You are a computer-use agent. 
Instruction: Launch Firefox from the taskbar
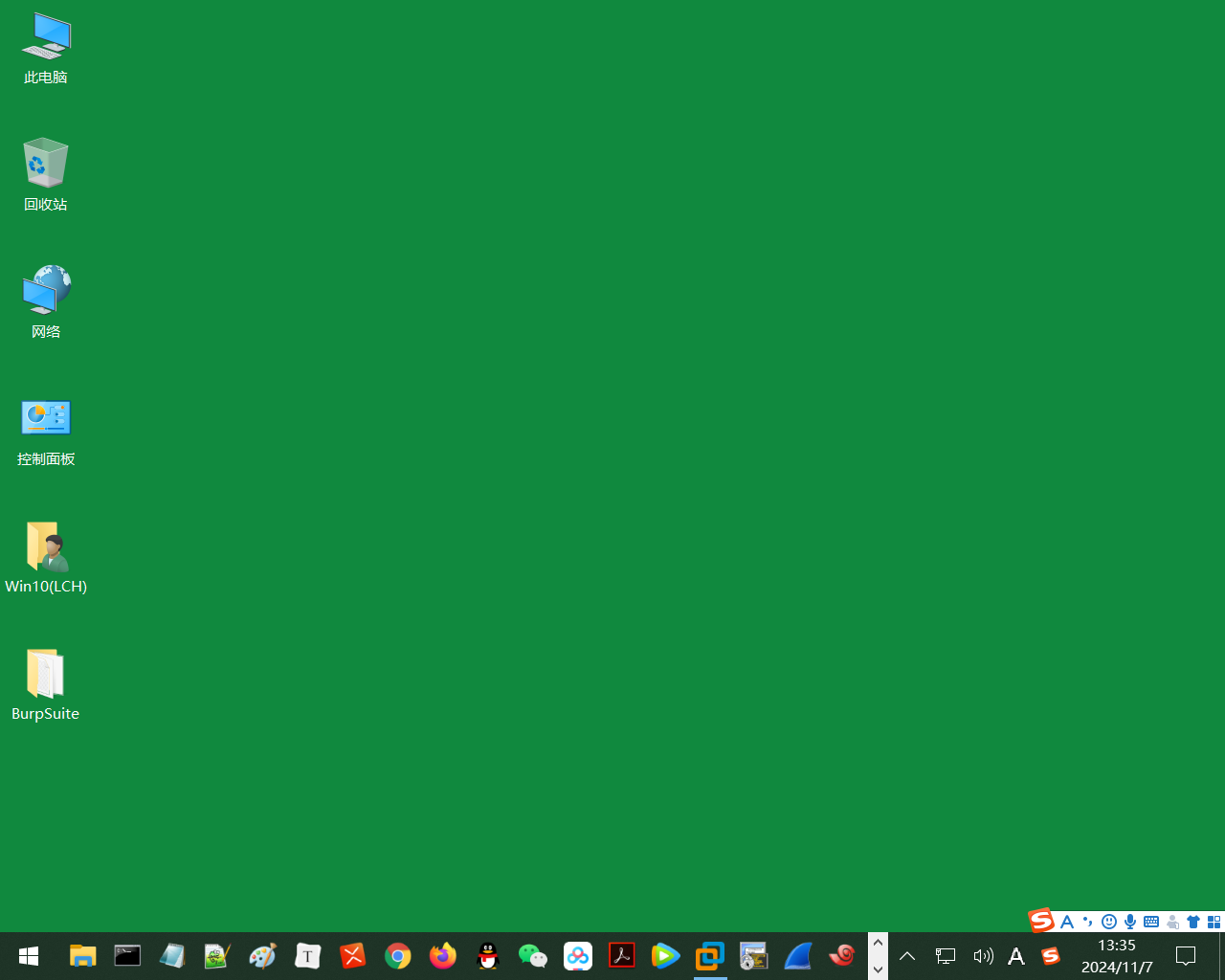(442, 956)
